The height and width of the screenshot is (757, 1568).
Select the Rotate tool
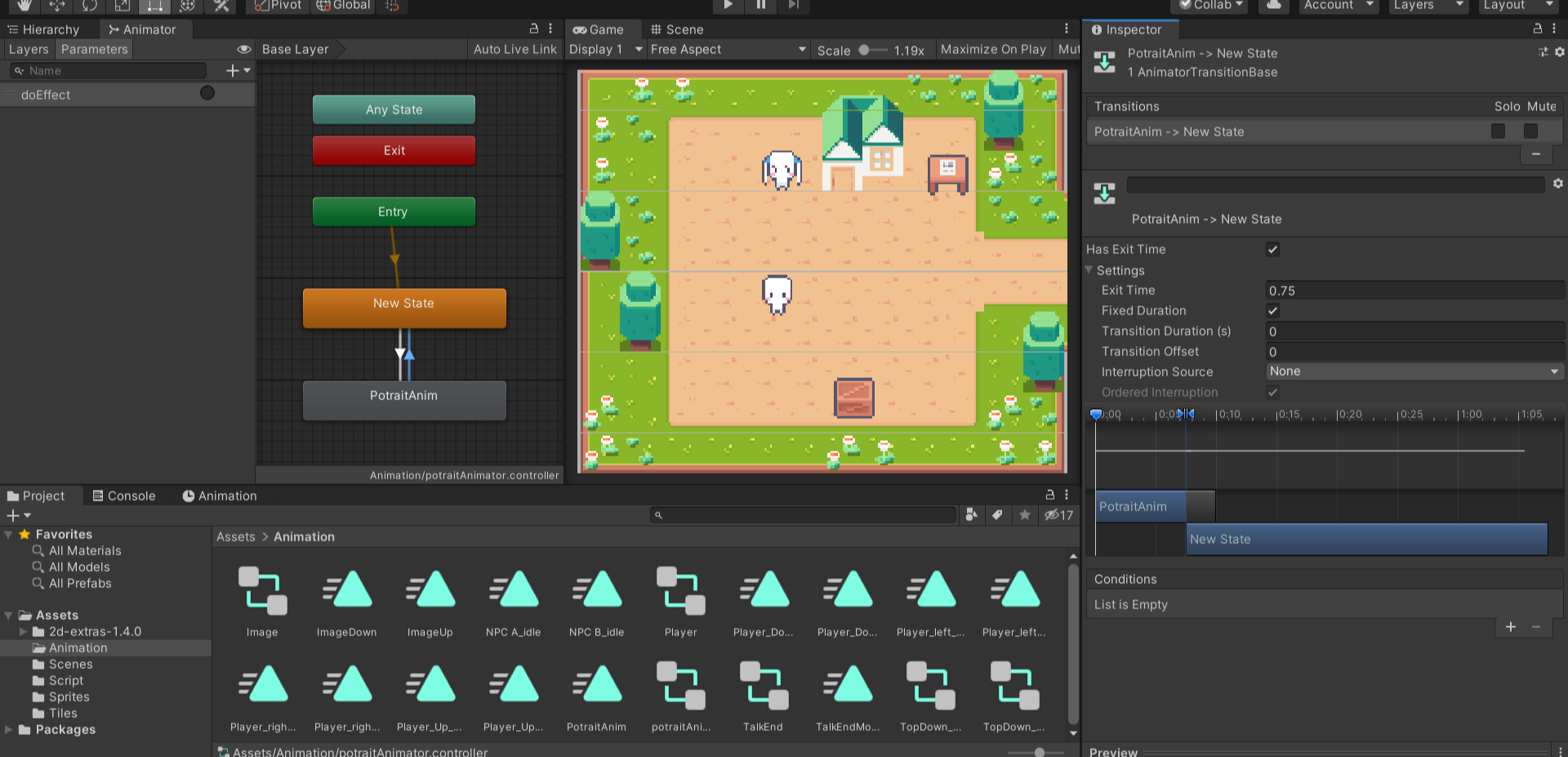tap(89, 5)
